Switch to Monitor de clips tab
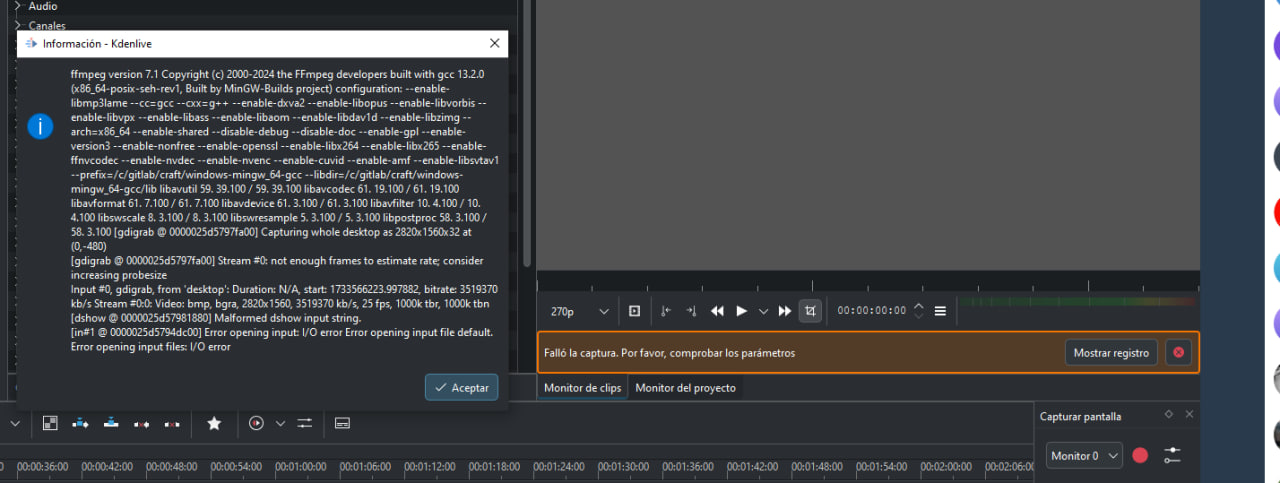Screen dimensions: 1280x483 [x=582, y=388]
